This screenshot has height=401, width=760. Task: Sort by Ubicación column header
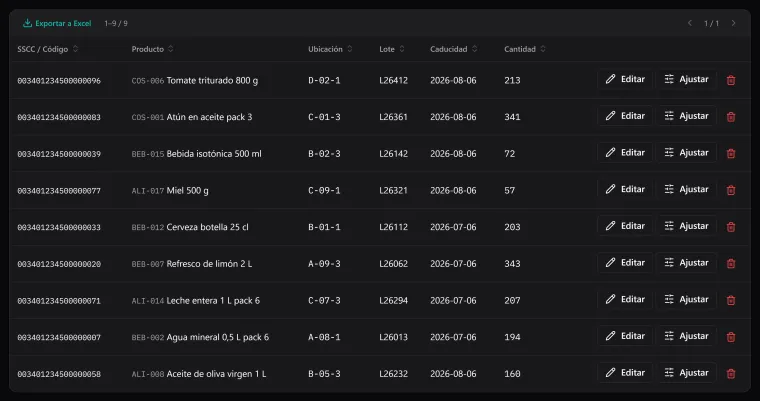(330, 49)
